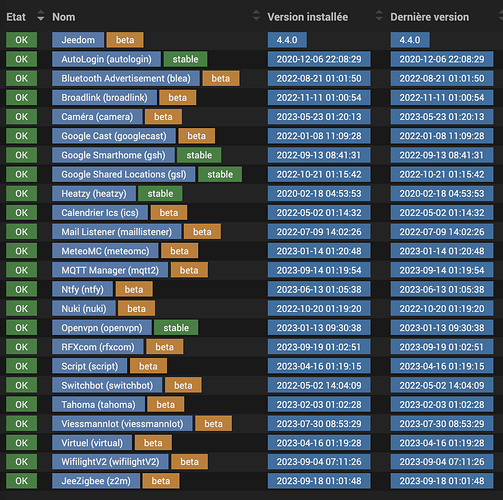
Task: Select MQTT Manager (mqtt2) label
Action: (x=110, y=270)
